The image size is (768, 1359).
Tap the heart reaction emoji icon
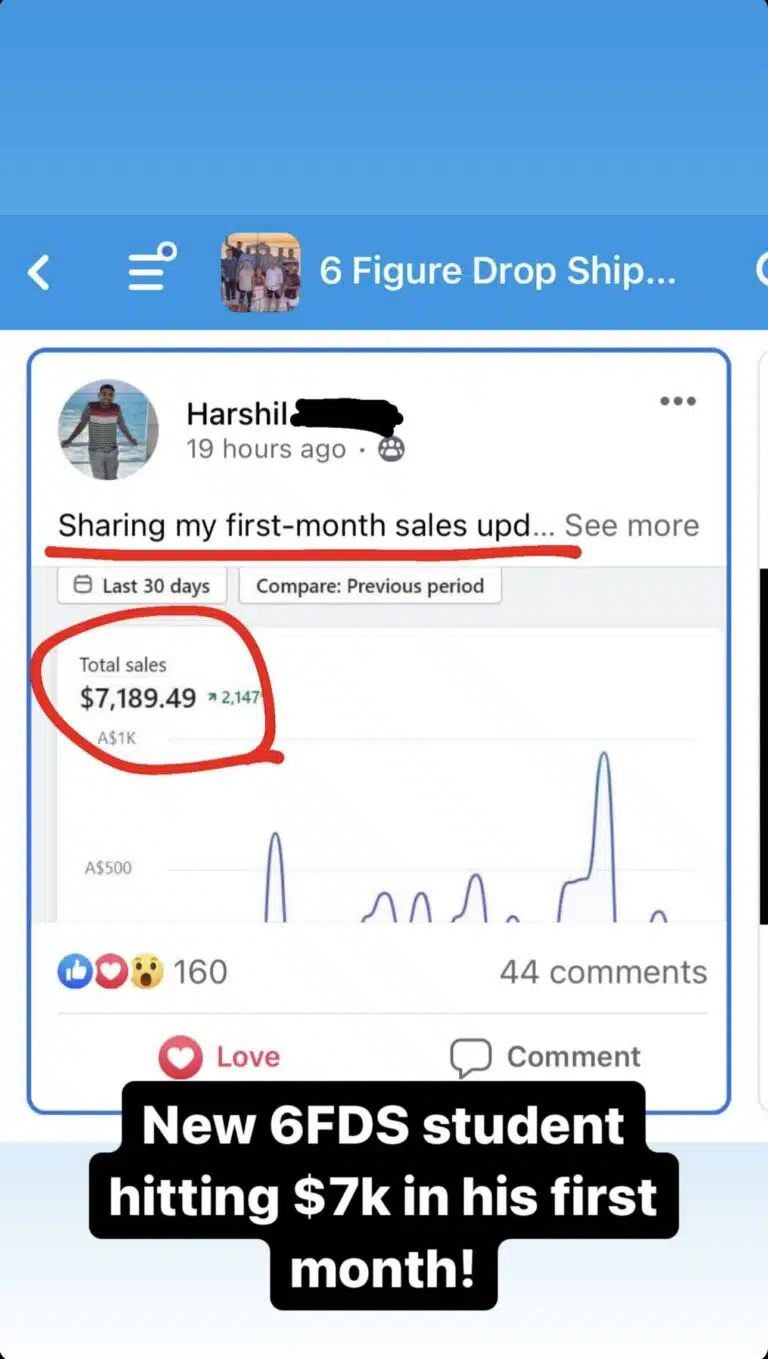click(x=110, y=971)
